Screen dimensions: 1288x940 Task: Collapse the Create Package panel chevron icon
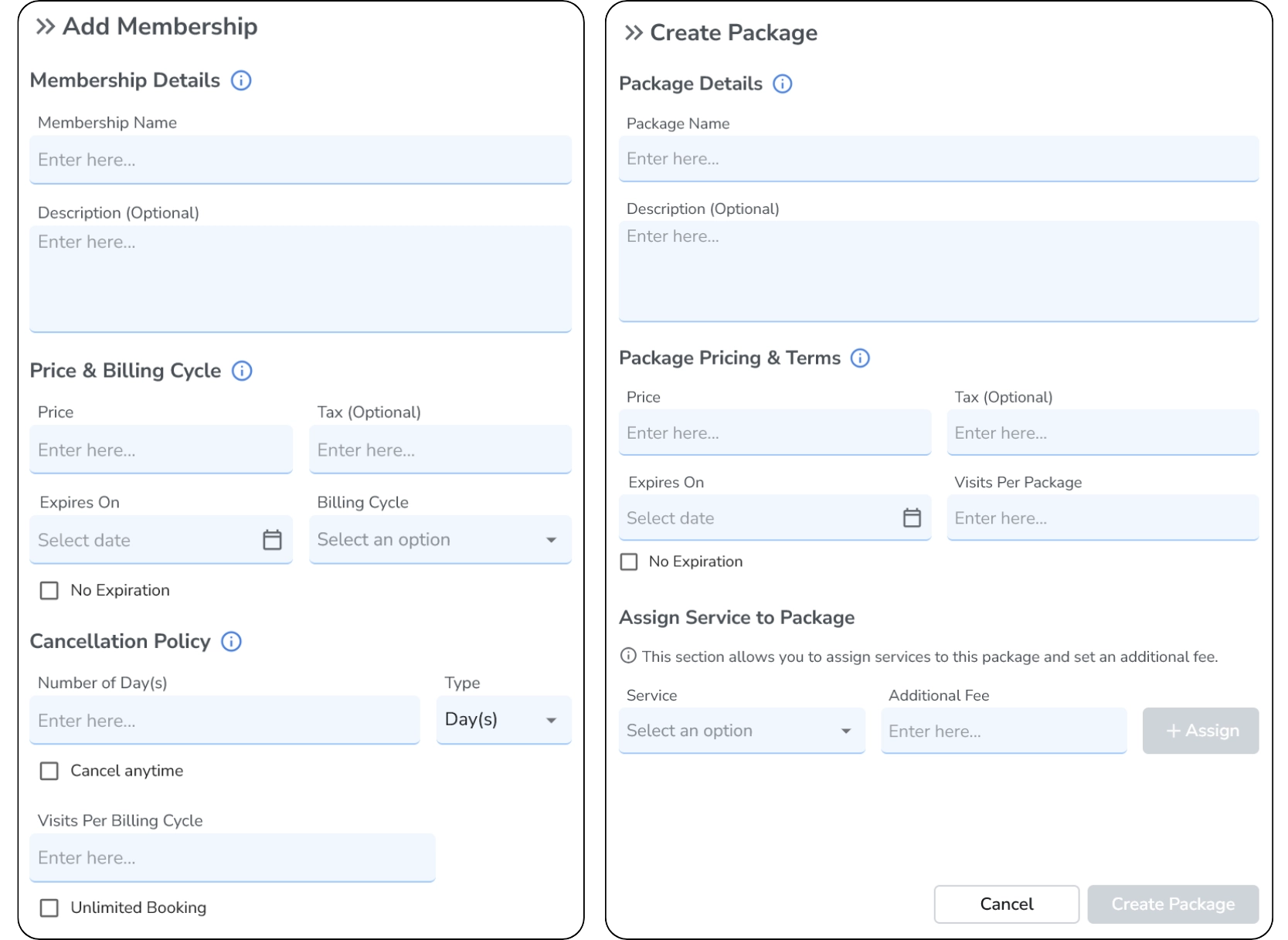[x=634, y=33]
